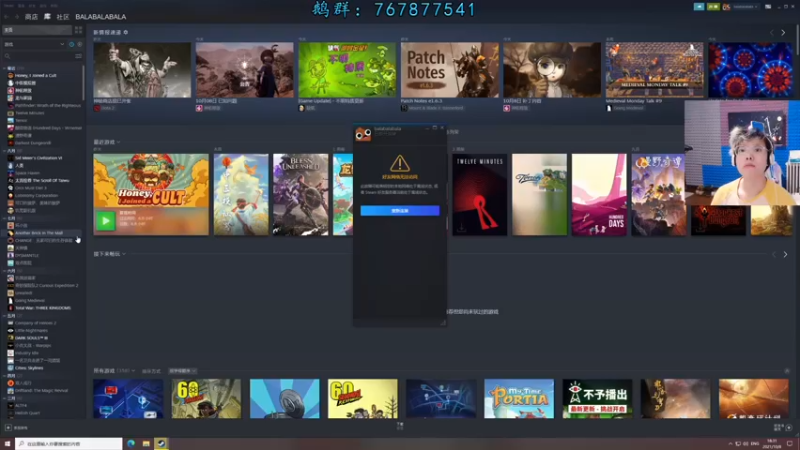Click the library Home button in sidebar
This screenshot has height=450, width=800.
pos(37,30)
